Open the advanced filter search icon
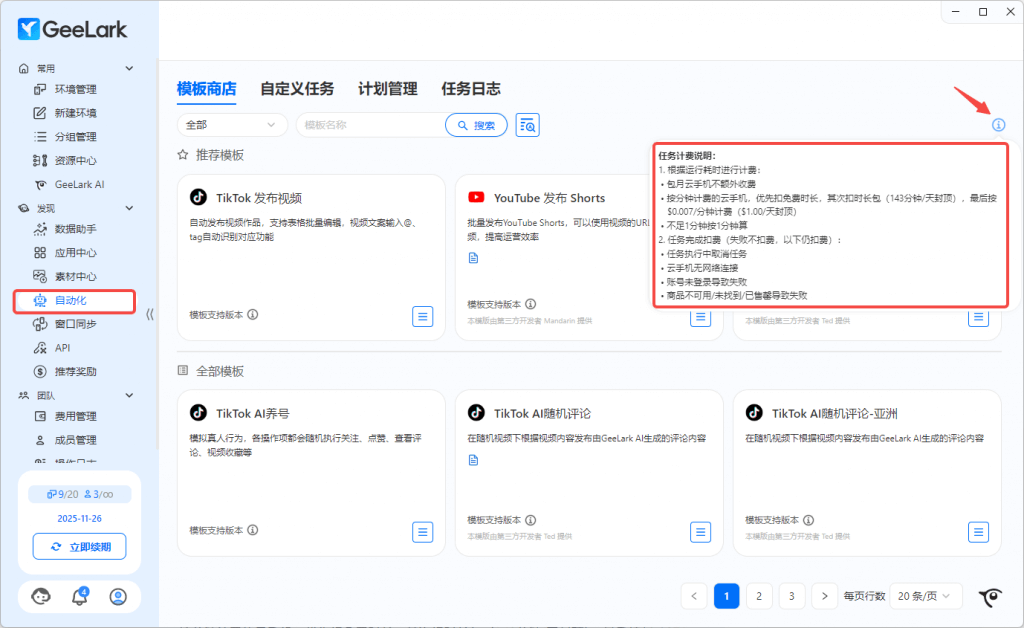The height and width of the screenshot is (628, 1024). (x=527, y=125)
